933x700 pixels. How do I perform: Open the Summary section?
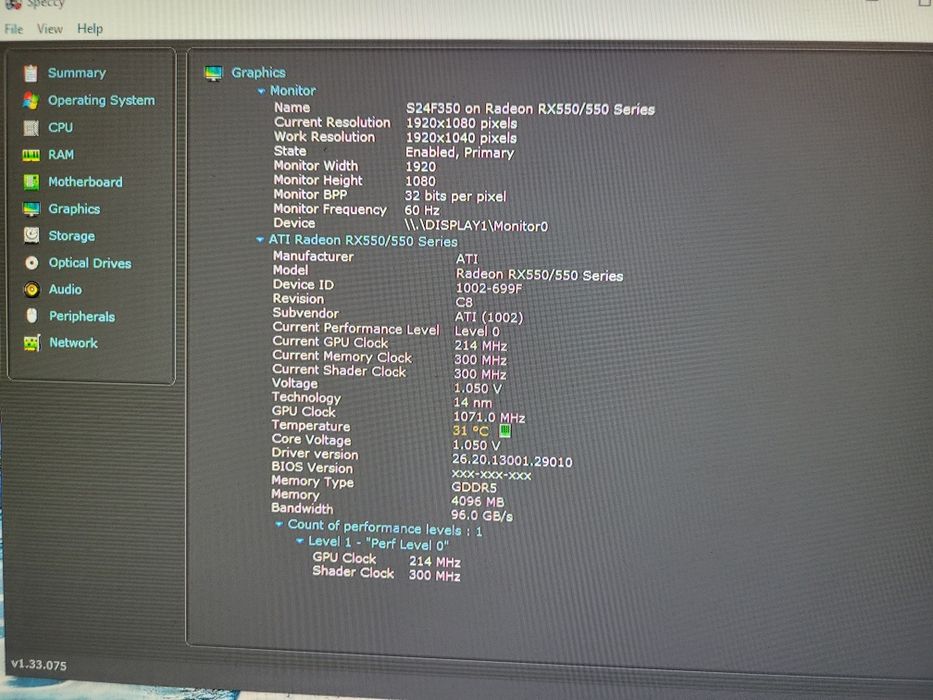pyautogui.click(x=77, y=73)
